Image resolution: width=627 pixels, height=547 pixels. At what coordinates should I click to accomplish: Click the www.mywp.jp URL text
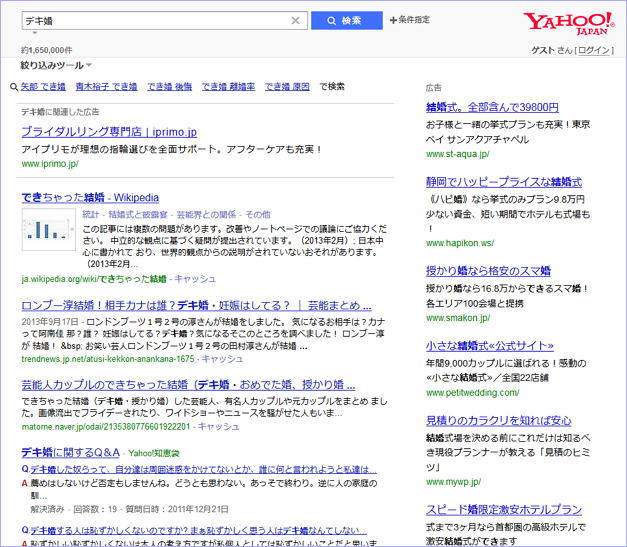(x=454, y=482)
